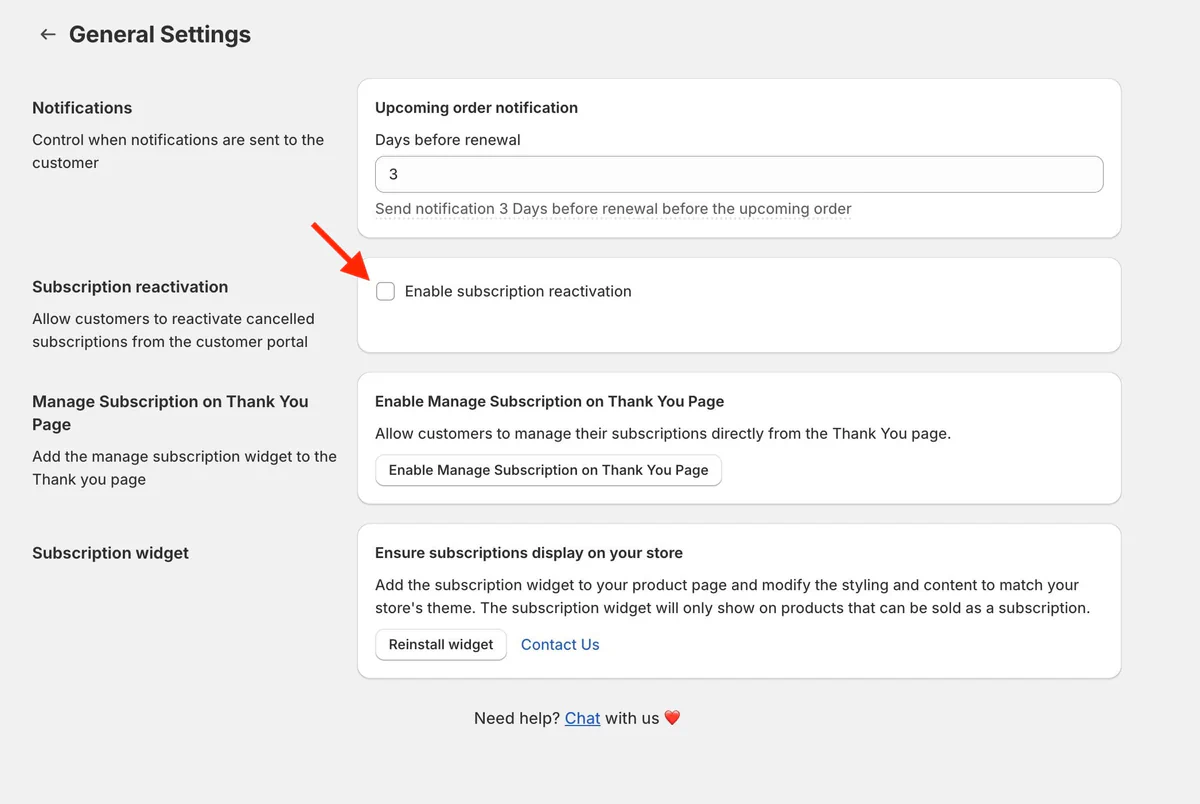
Task: Select the General Settings page title
Action: 160,35
